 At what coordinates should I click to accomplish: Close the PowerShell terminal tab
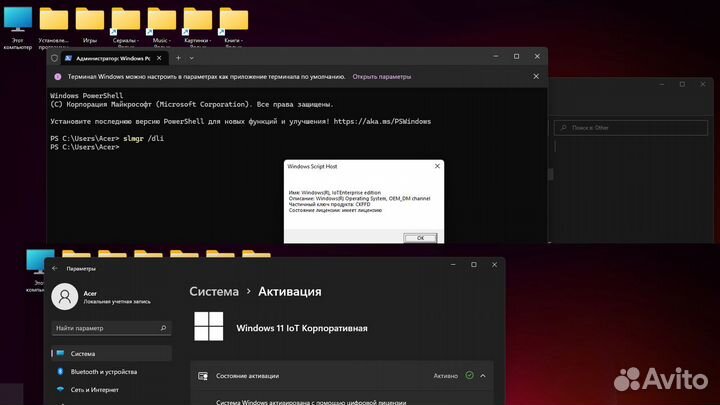point(159,58)
